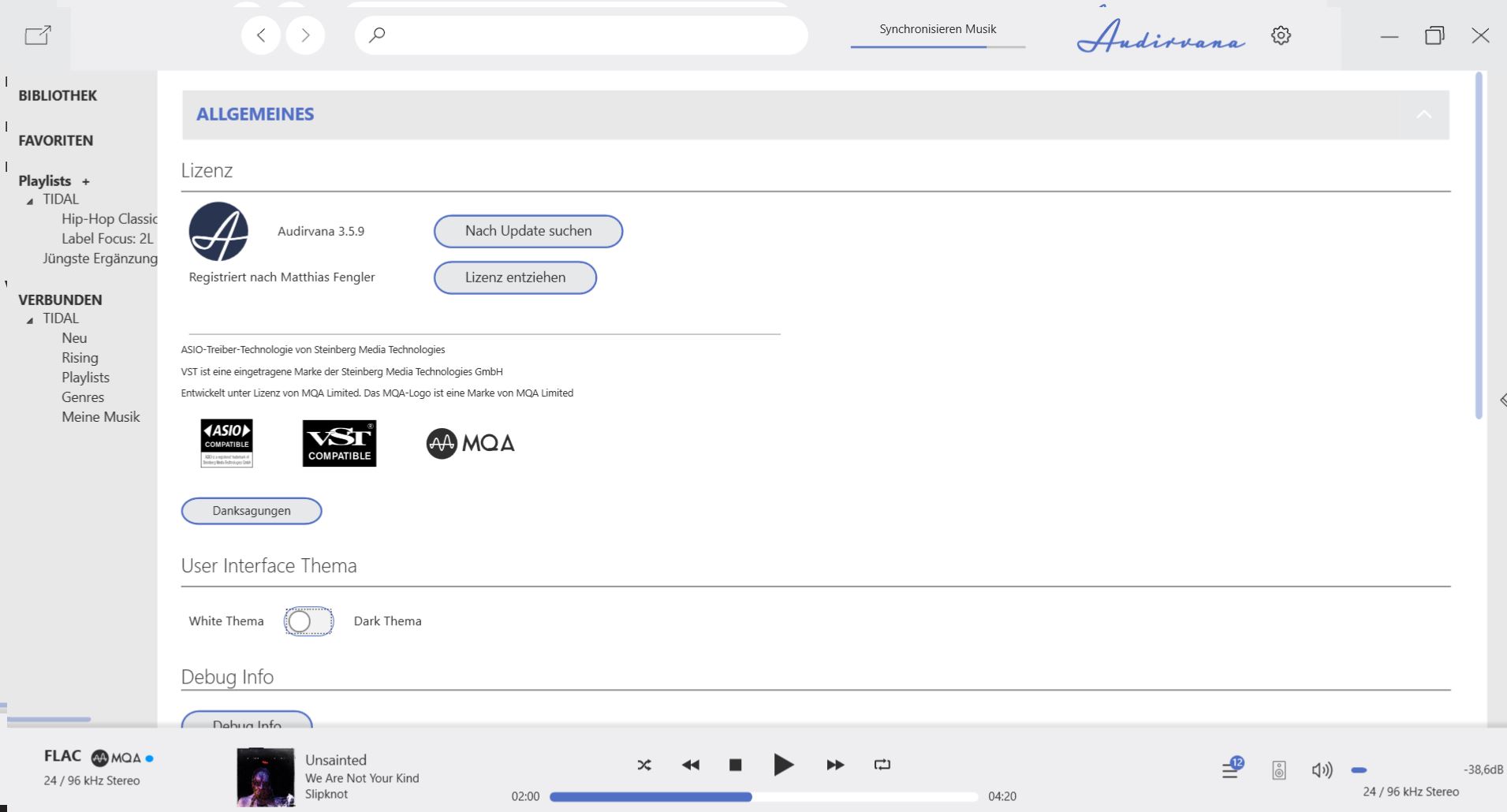1507x812 pixels.
Task: Click the search magnifier icon
Action: point(377,35)
